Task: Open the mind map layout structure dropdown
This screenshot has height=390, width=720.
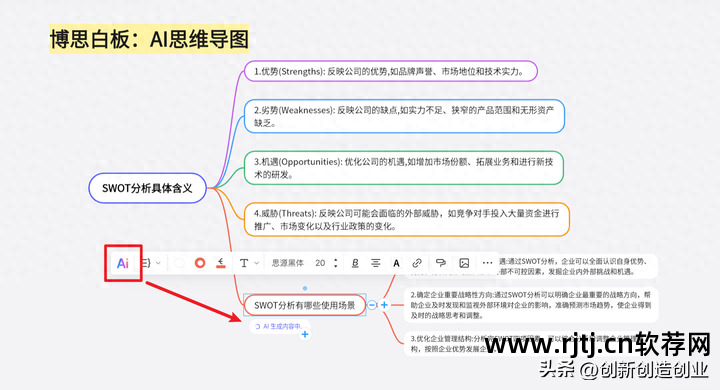Action: coord(151,263)
